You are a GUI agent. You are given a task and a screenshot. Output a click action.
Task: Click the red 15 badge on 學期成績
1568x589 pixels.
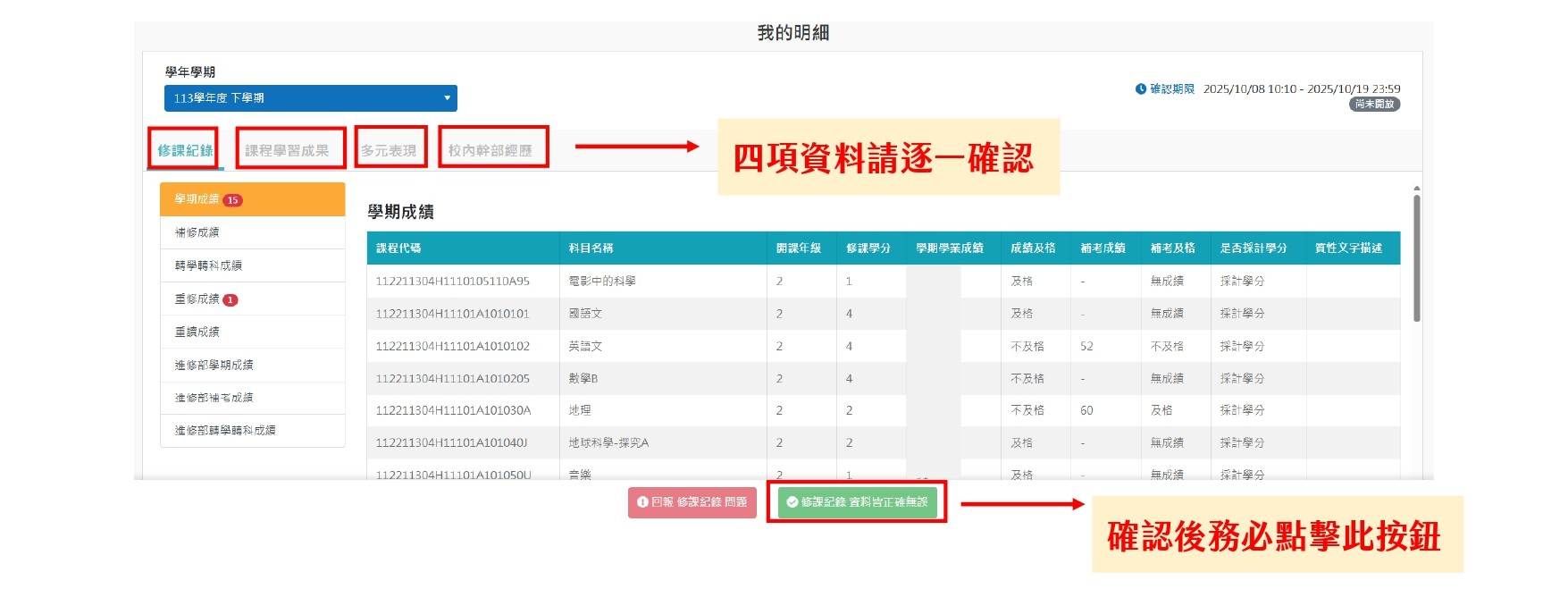point(232,200)
